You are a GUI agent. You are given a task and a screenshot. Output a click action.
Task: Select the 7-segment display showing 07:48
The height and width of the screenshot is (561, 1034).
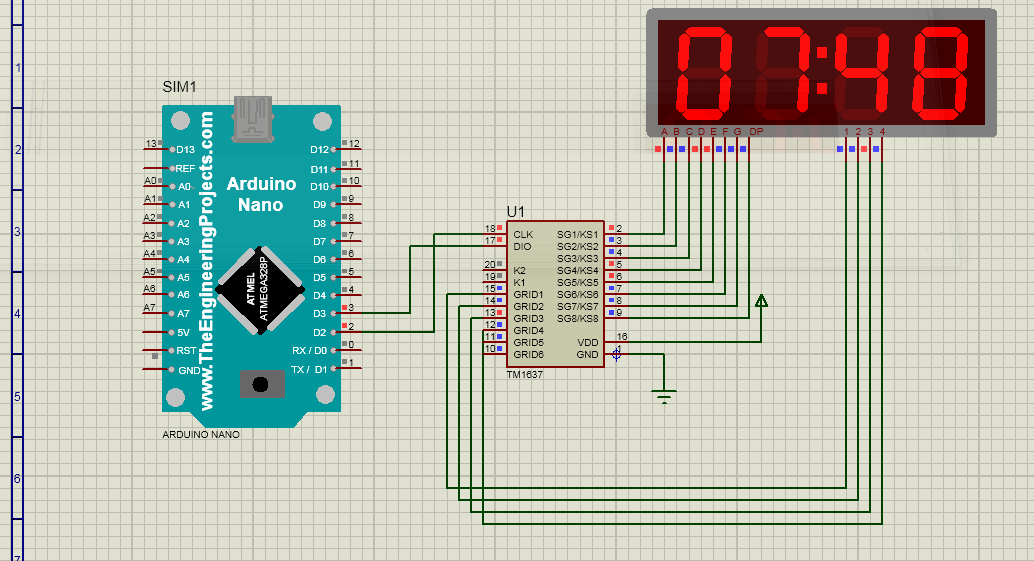pos(821,73)
